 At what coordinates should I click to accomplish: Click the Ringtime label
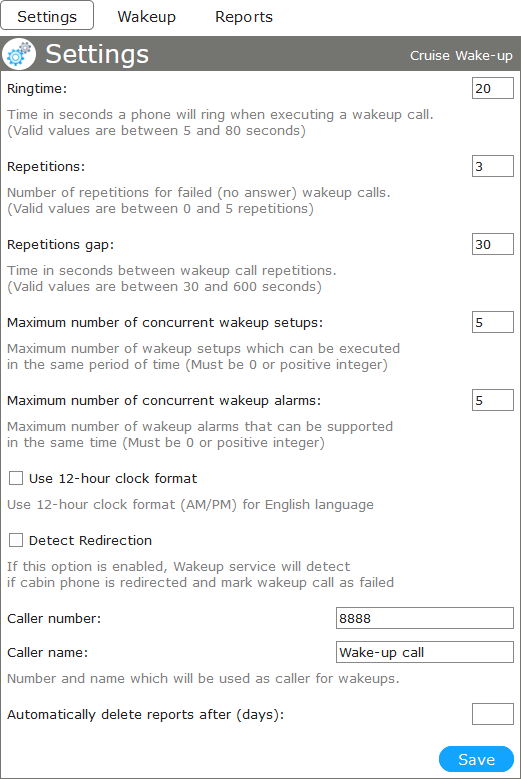coord(37,89)
